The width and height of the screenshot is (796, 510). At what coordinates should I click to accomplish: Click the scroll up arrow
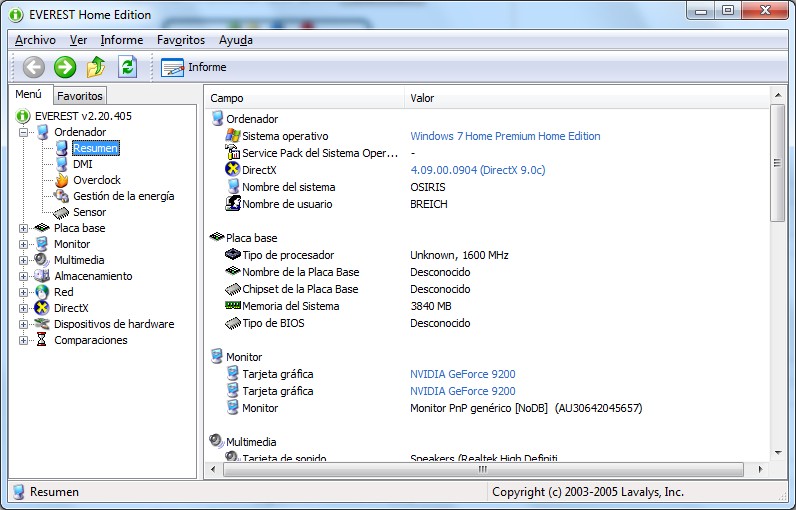click(778, 95)
